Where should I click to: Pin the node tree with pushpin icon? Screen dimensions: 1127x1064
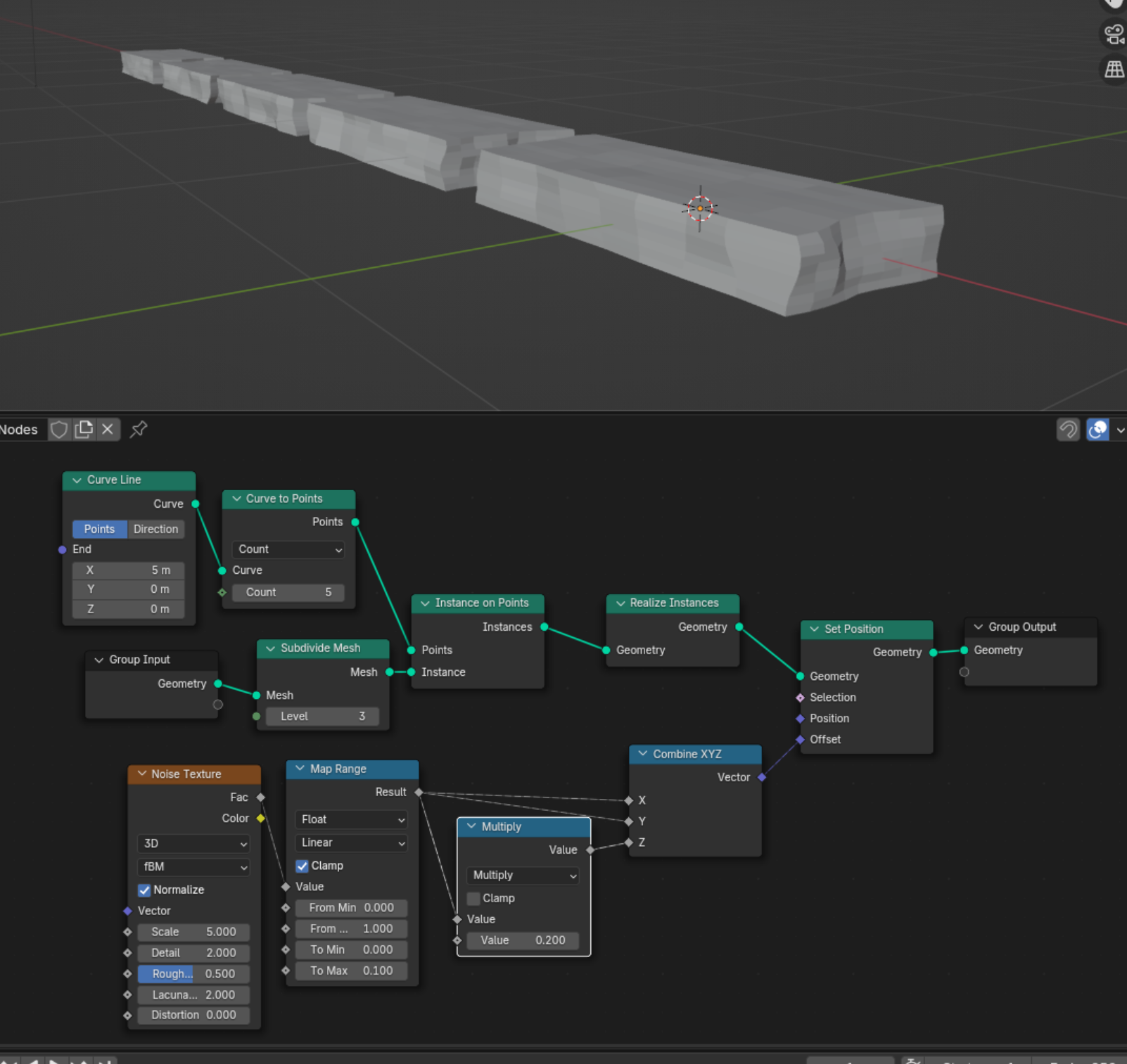139,429
